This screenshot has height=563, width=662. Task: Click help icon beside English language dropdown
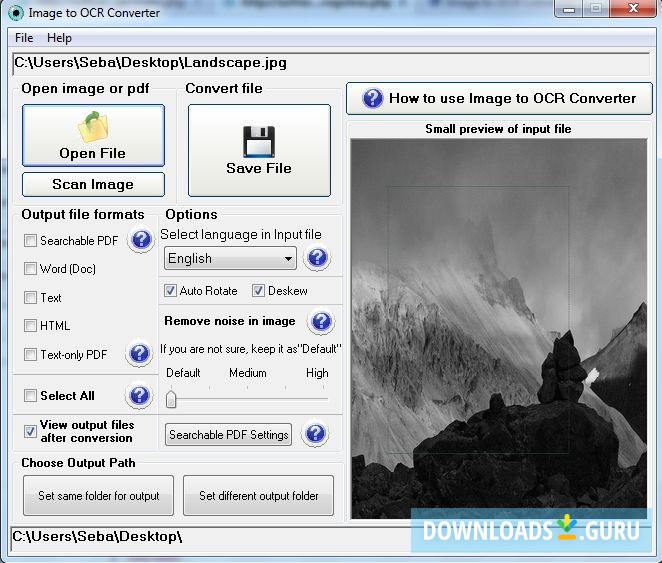[317, 257]
